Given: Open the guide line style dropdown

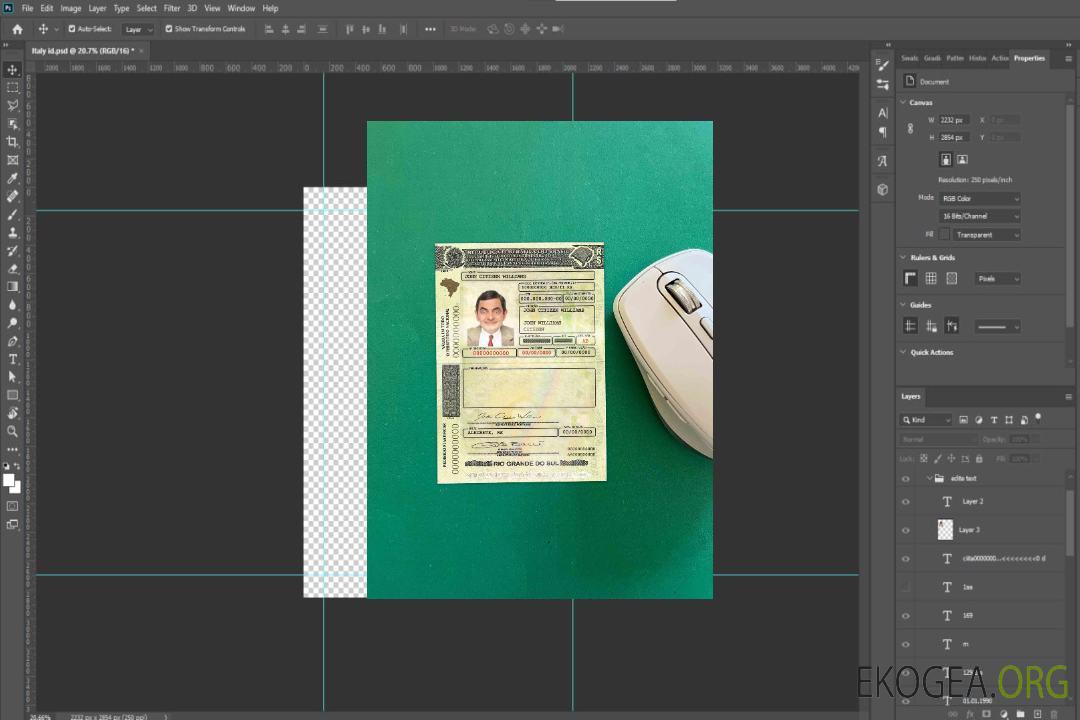Looking at the screenshot, I should point(998,327).
